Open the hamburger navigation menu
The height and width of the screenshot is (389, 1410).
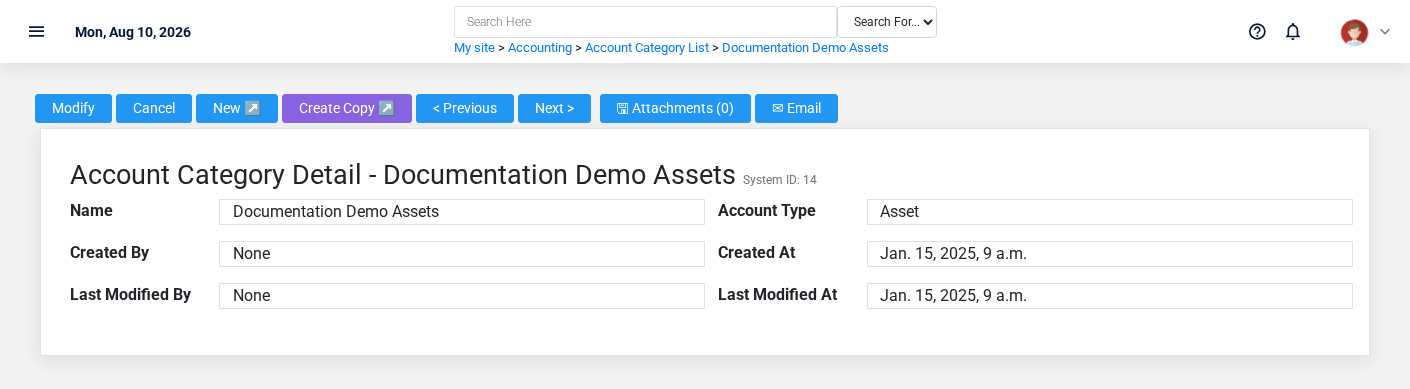pyautogui.click(x=37, y=31)
